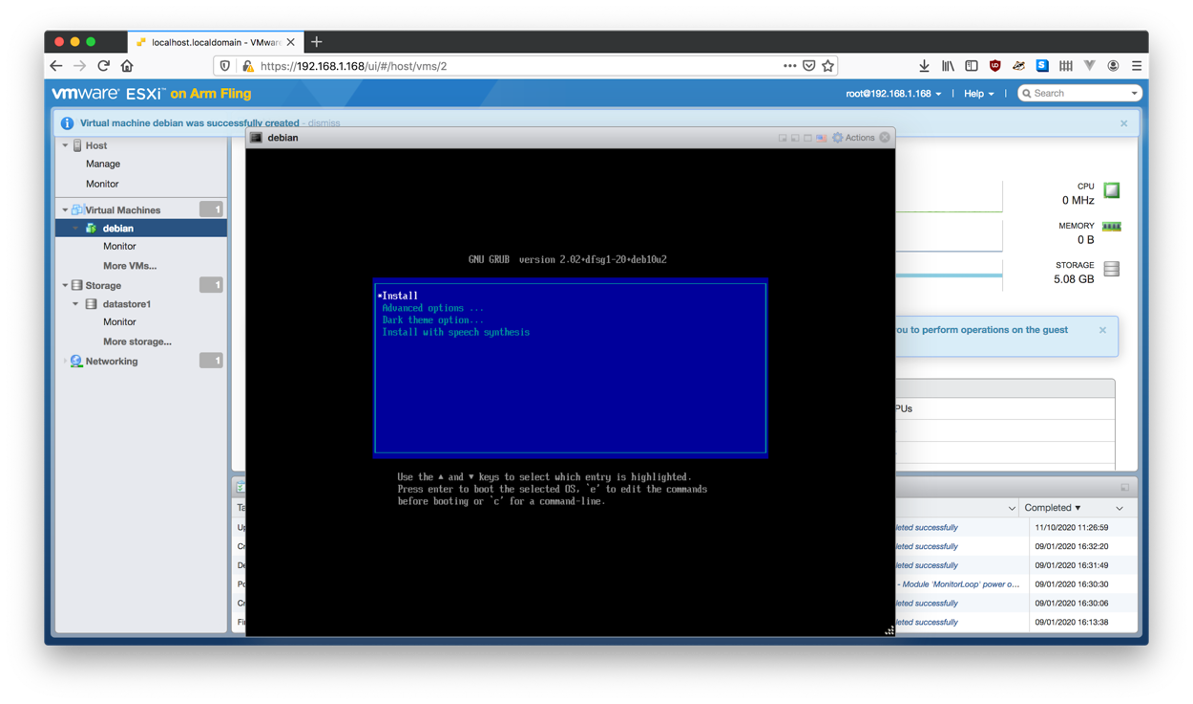Open a new browser tab with plus
The width and height of the screenshot is (1193, 704).
[317, 42]
